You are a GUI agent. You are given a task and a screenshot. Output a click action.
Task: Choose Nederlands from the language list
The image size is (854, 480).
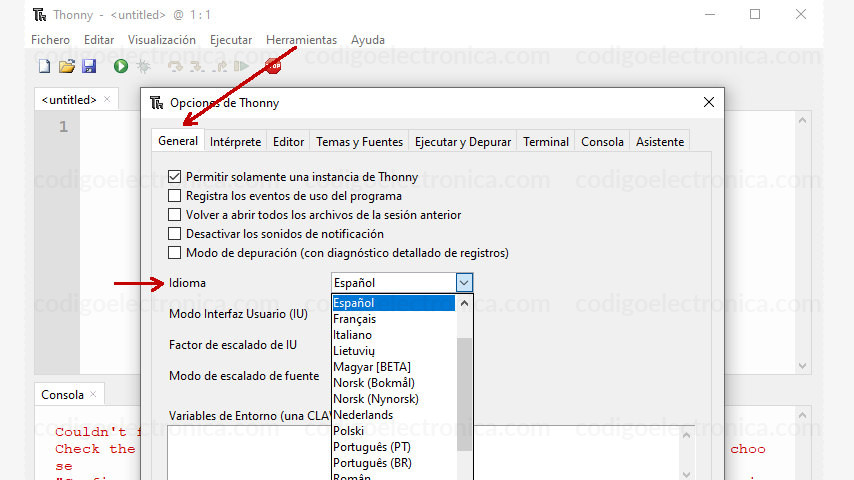[394, 415]
